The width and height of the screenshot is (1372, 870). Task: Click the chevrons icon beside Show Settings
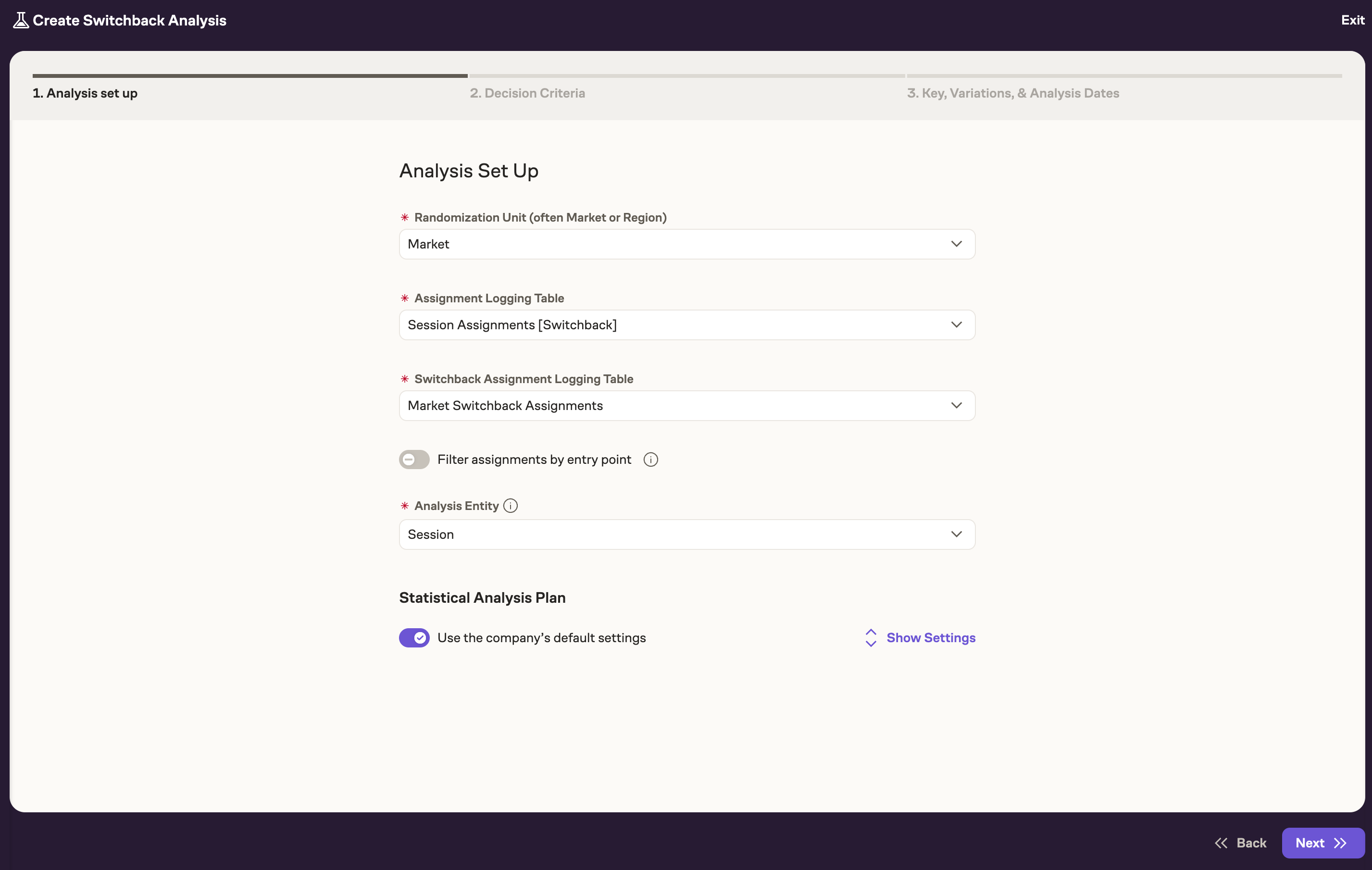[x=870, y=637]
